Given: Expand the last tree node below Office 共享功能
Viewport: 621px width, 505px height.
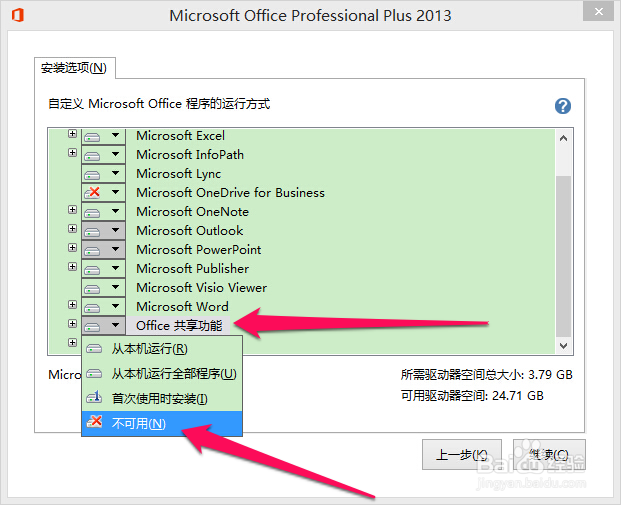Looking at the screenshot, I should click(x=72, y=342).
